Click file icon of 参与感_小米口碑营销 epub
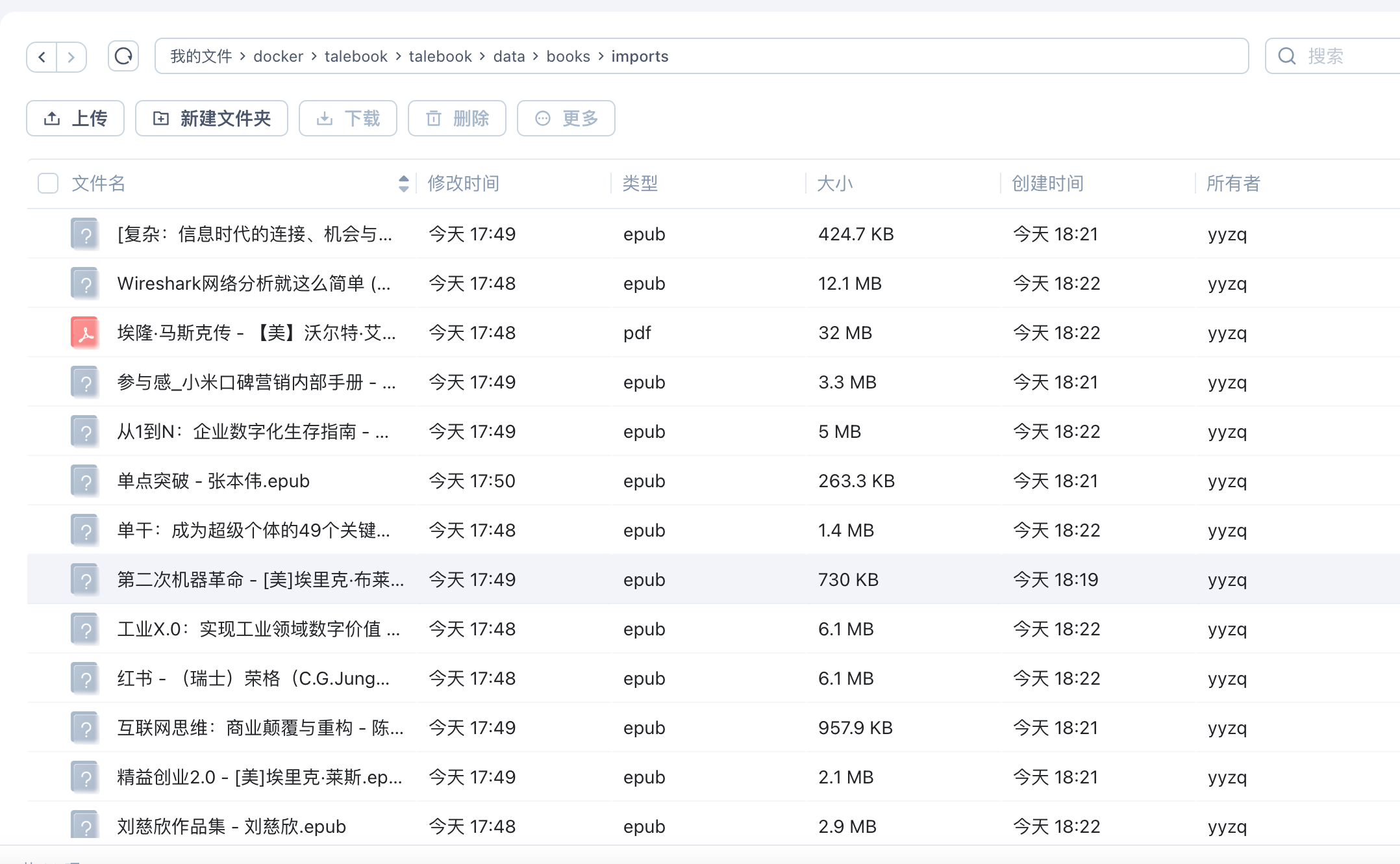 coord(85,382)
